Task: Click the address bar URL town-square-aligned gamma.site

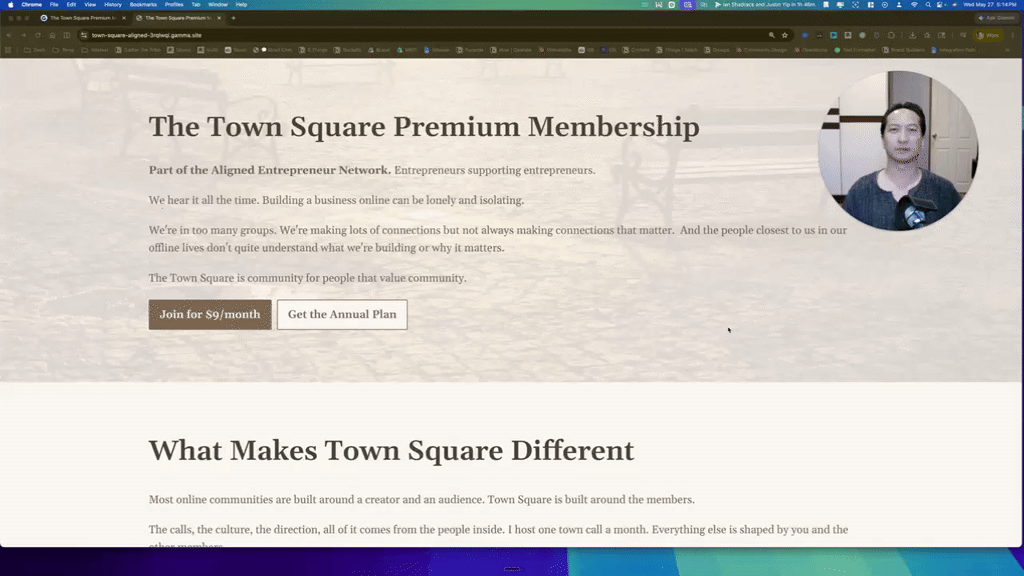Action: pos(146,35)
